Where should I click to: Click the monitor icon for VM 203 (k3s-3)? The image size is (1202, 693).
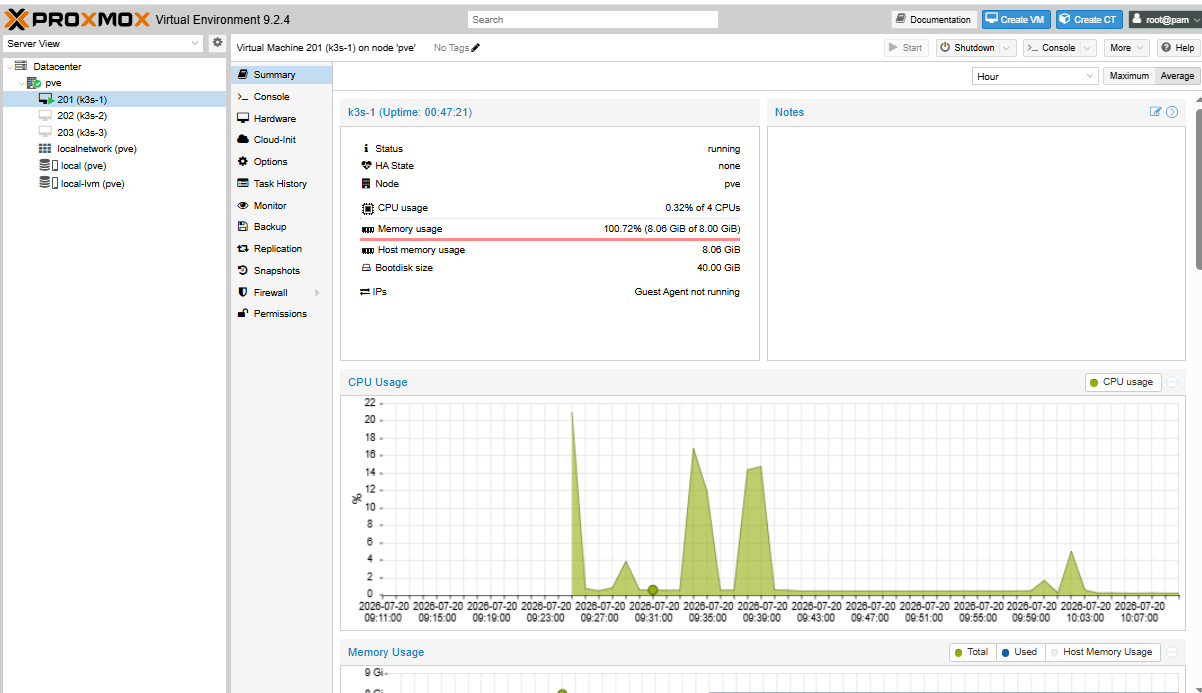pos(45,132)
